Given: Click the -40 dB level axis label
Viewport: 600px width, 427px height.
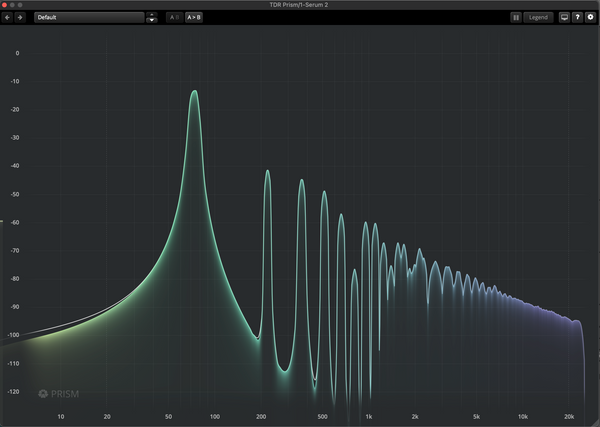Looking at the screenshot, I should [x=15, y=166].
